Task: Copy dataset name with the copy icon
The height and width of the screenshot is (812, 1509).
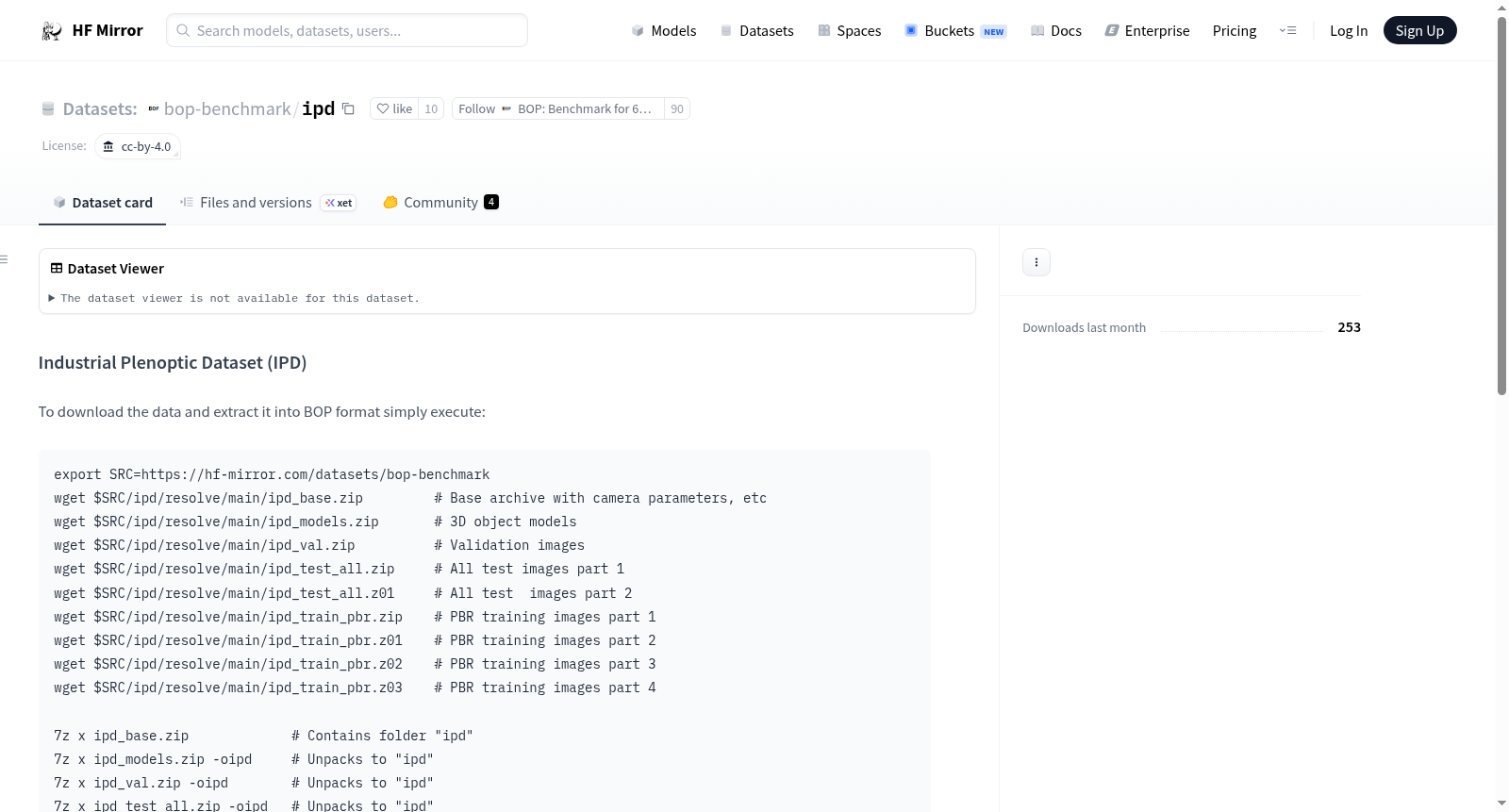Action: coord(348,108)
